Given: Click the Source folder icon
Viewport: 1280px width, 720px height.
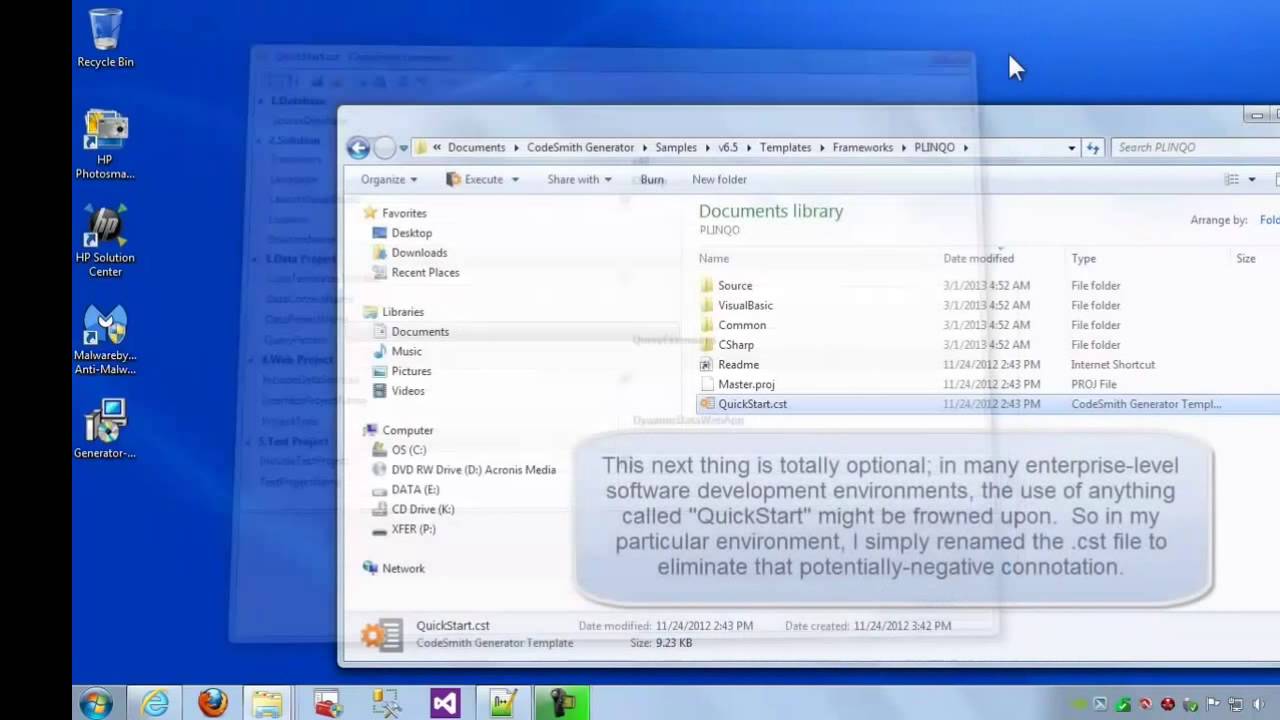Looking at the screenshot, I should (707, 286).
